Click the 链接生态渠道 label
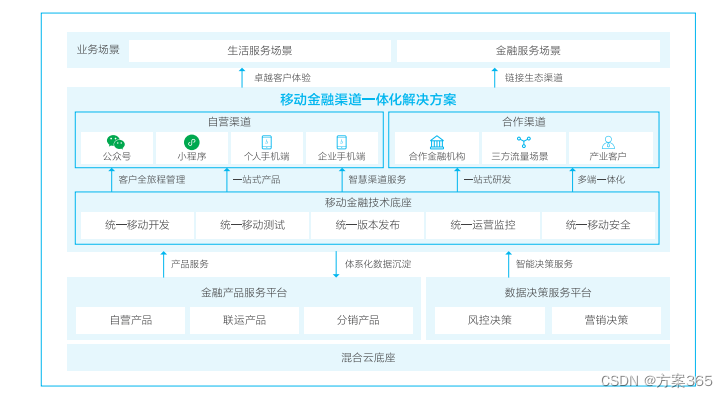The width and height of the screenshot is (728, 398). pyautogui.click(x=533, y=78)
